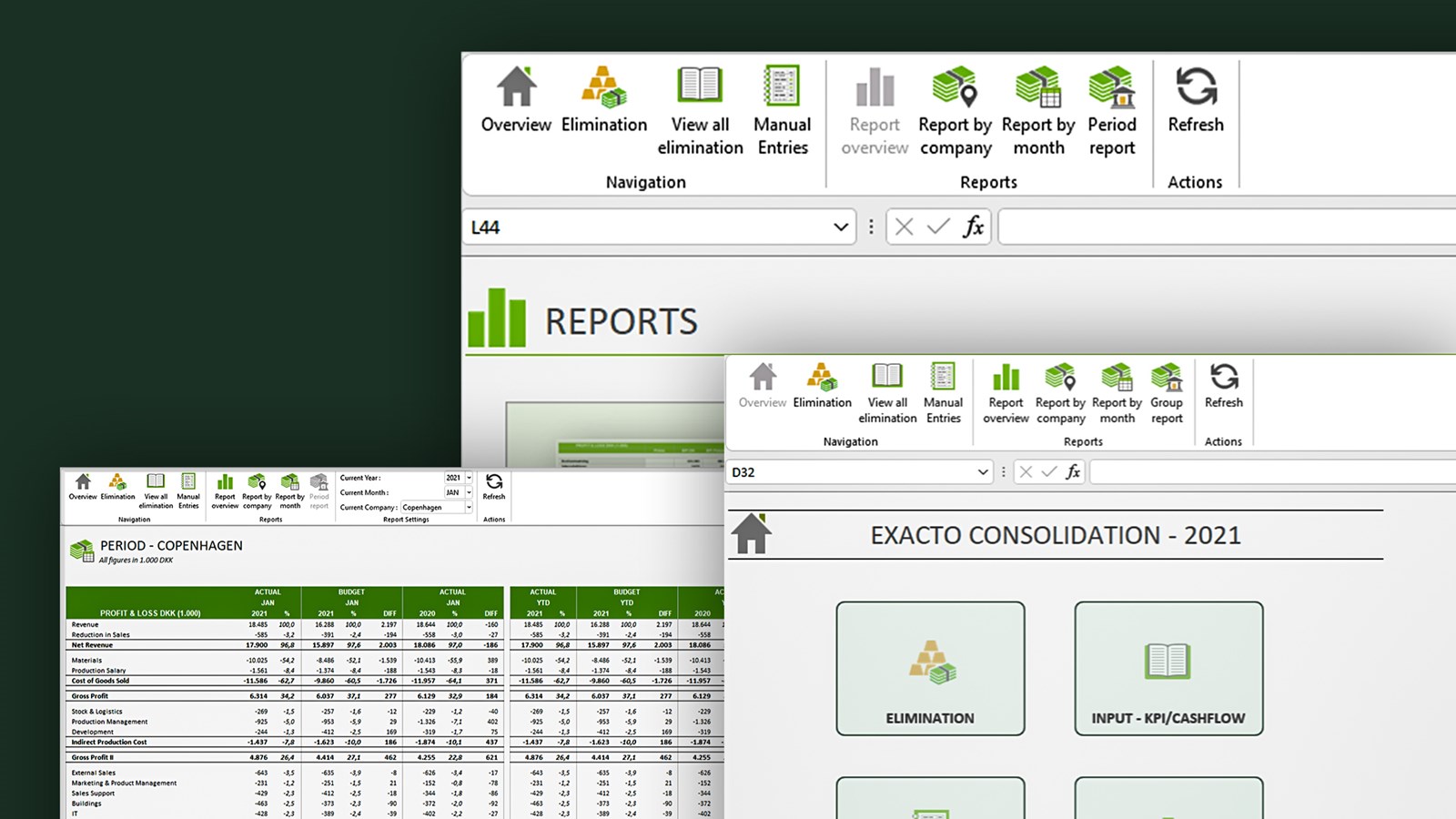
Task: Open the Current Month JAN dropdown
Action: coord(470,492)
